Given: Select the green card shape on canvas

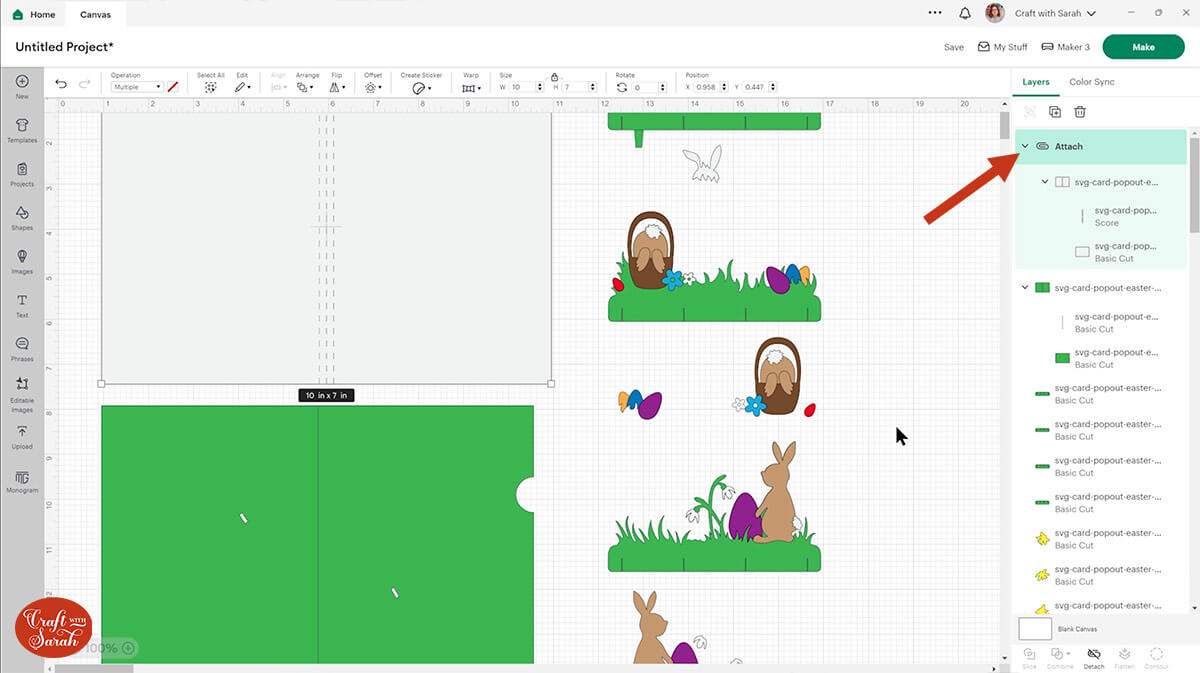Looking at the screenshot, I should coord(317,534).
